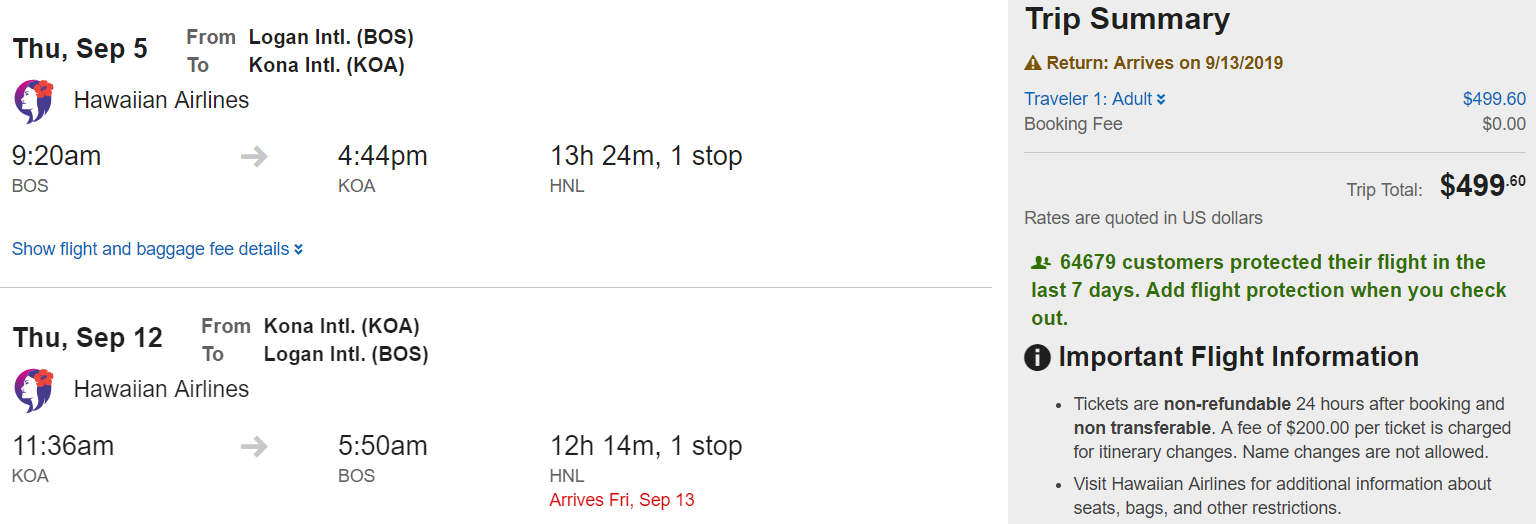Select the Thu, Sep 12 date heading

point(88,338)
